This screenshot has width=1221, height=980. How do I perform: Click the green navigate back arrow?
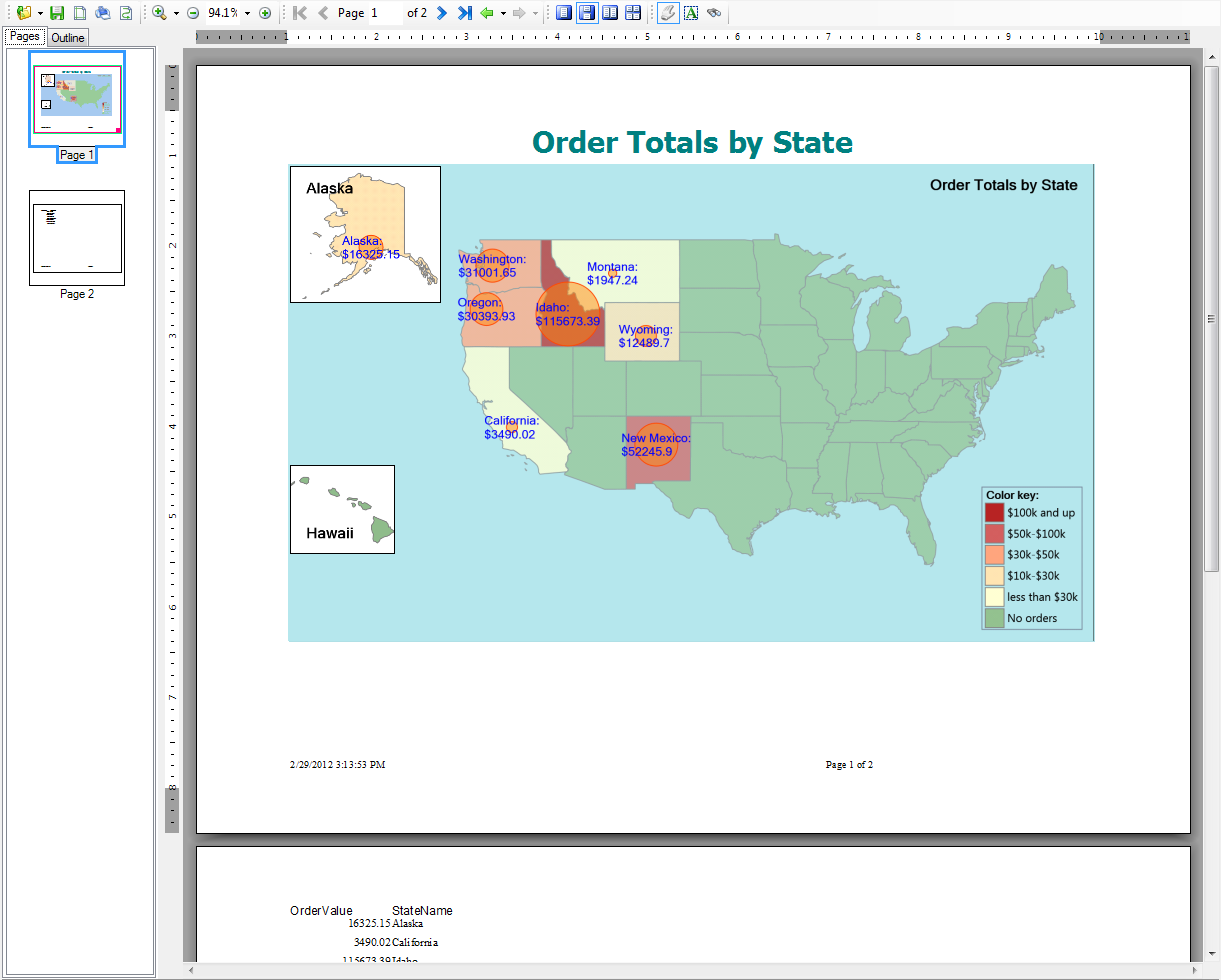(487, 13)
